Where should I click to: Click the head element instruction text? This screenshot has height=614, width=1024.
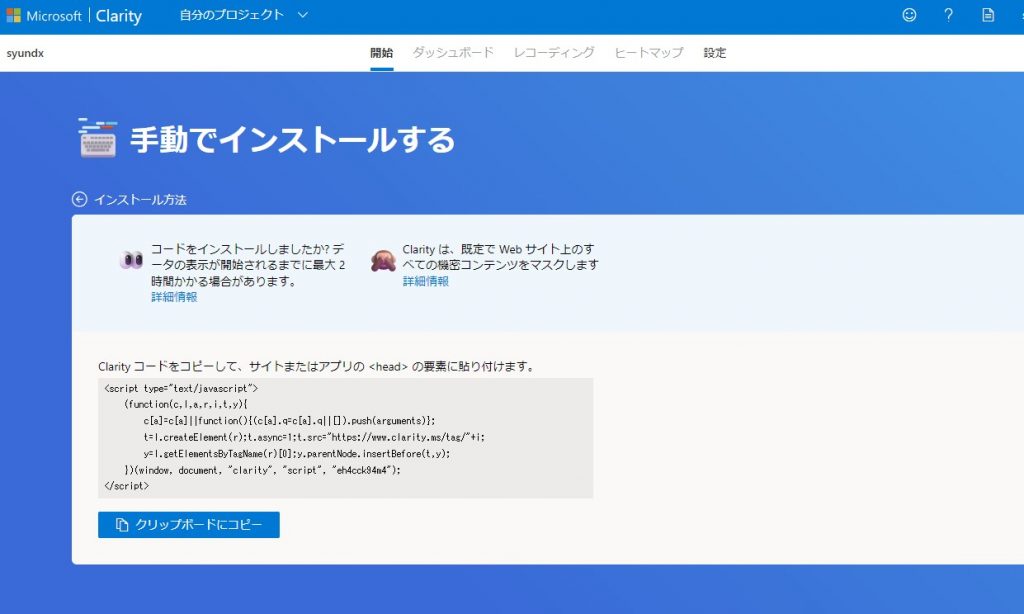pyautogui.click(x=316, y=366)
